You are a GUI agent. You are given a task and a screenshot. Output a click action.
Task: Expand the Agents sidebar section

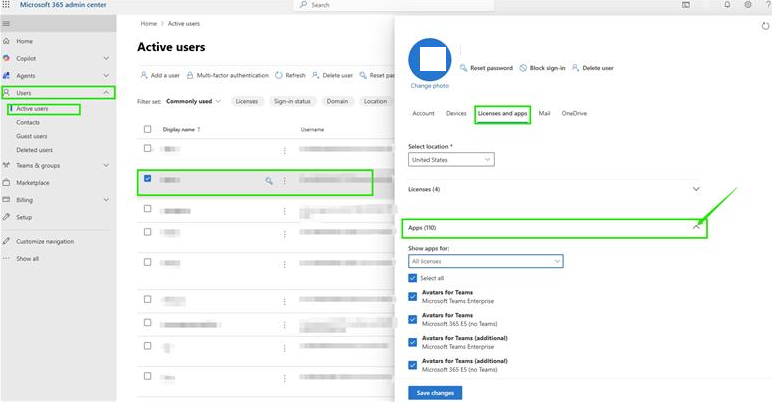106,75
